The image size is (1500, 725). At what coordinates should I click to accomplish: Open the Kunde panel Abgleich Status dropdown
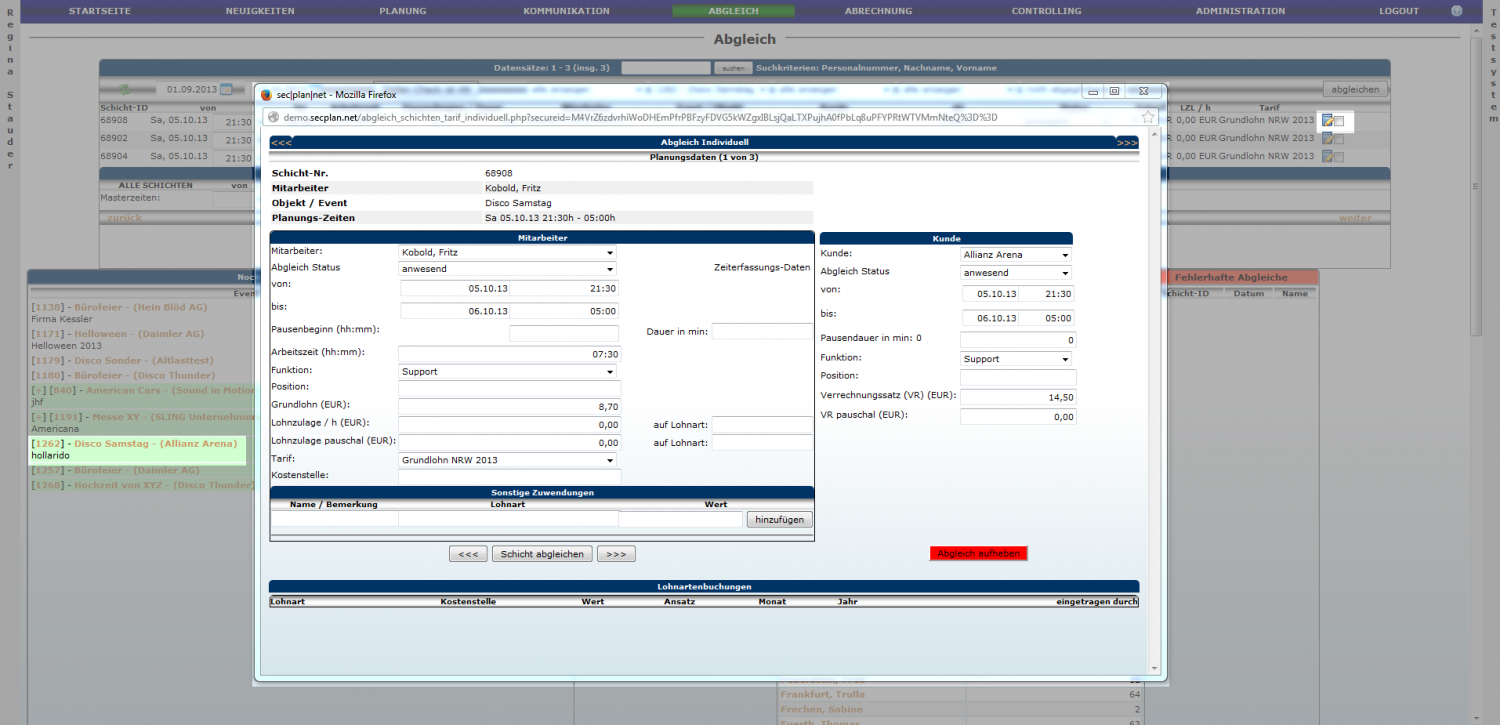(1016, 273)
